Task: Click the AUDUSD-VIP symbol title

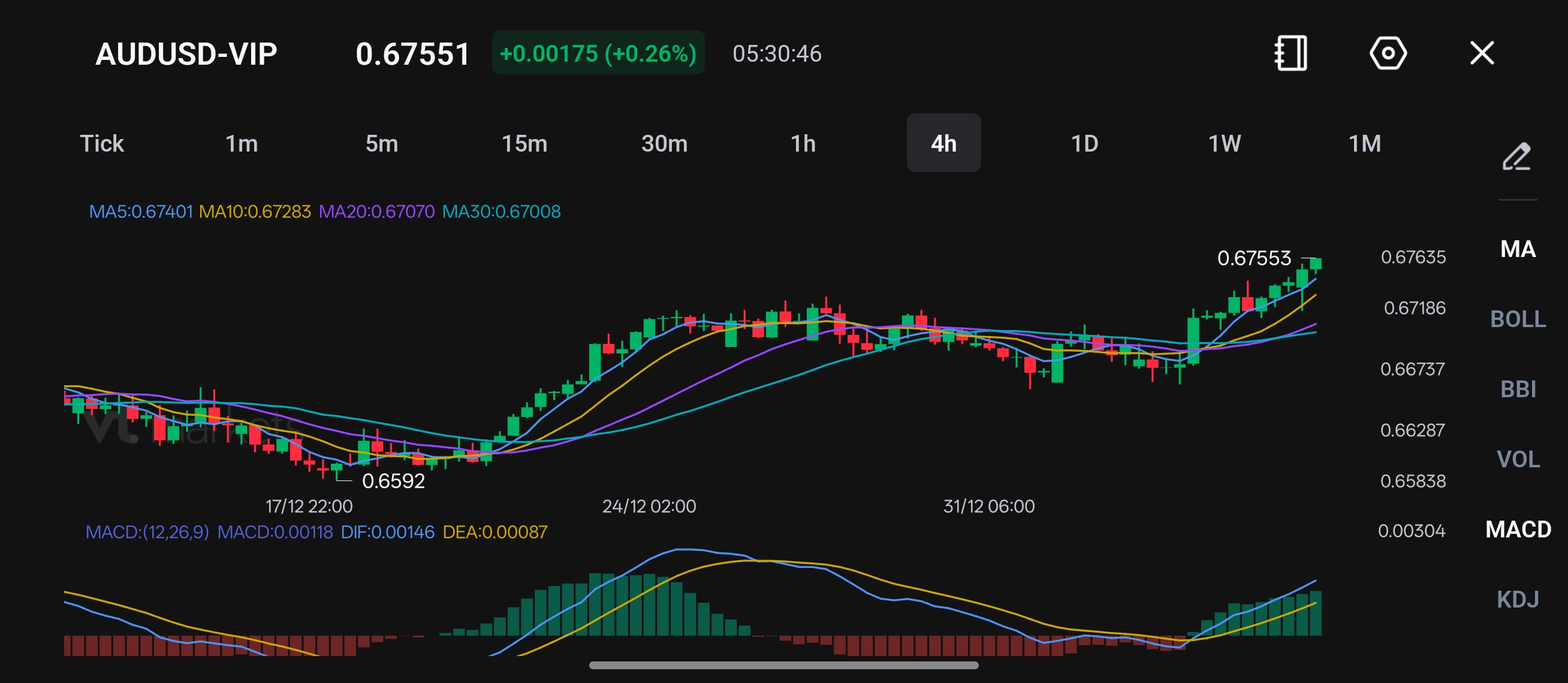Action: (186, 54)
